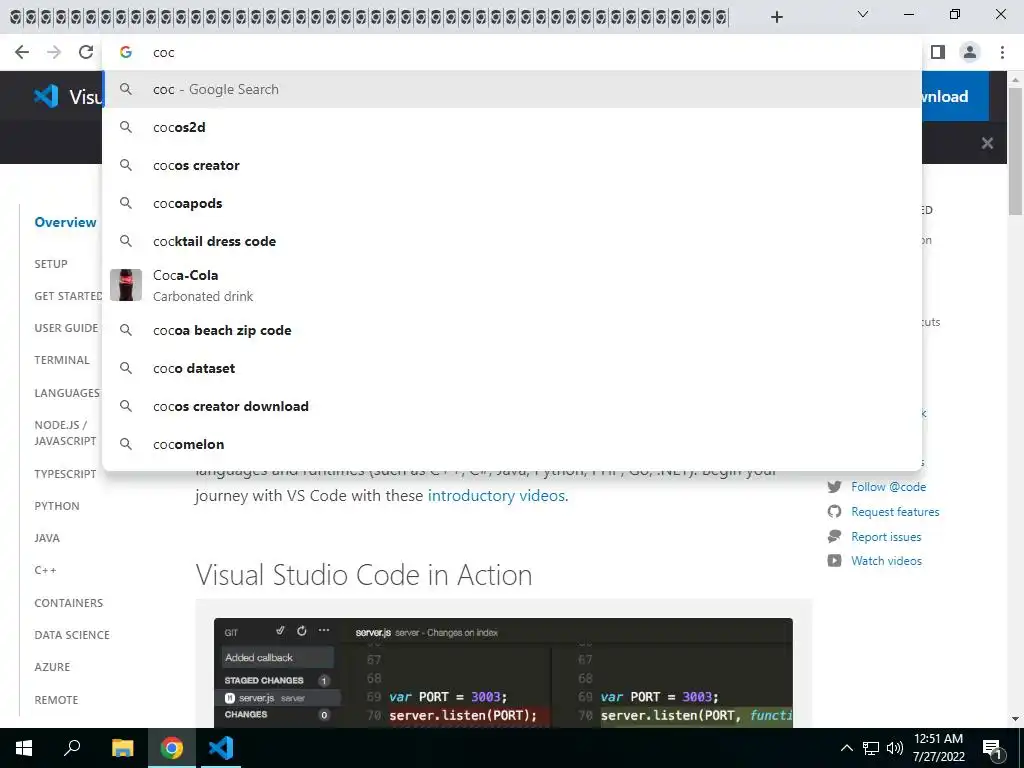Click the Visual Studio Code logo
This screenshot has width=1024, height=768.
point(46,97)
